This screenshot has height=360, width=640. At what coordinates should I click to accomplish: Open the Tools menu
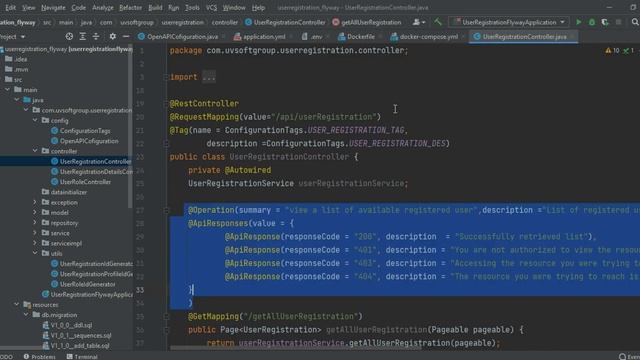pos(192,7)
